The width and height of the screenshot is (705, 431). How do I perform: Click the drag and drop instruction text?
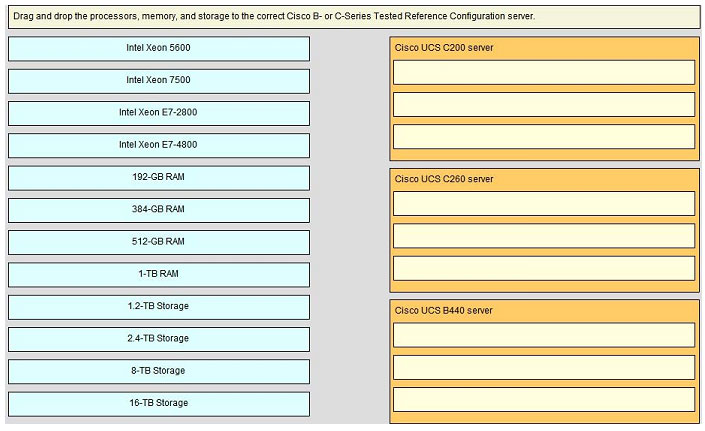274,16
